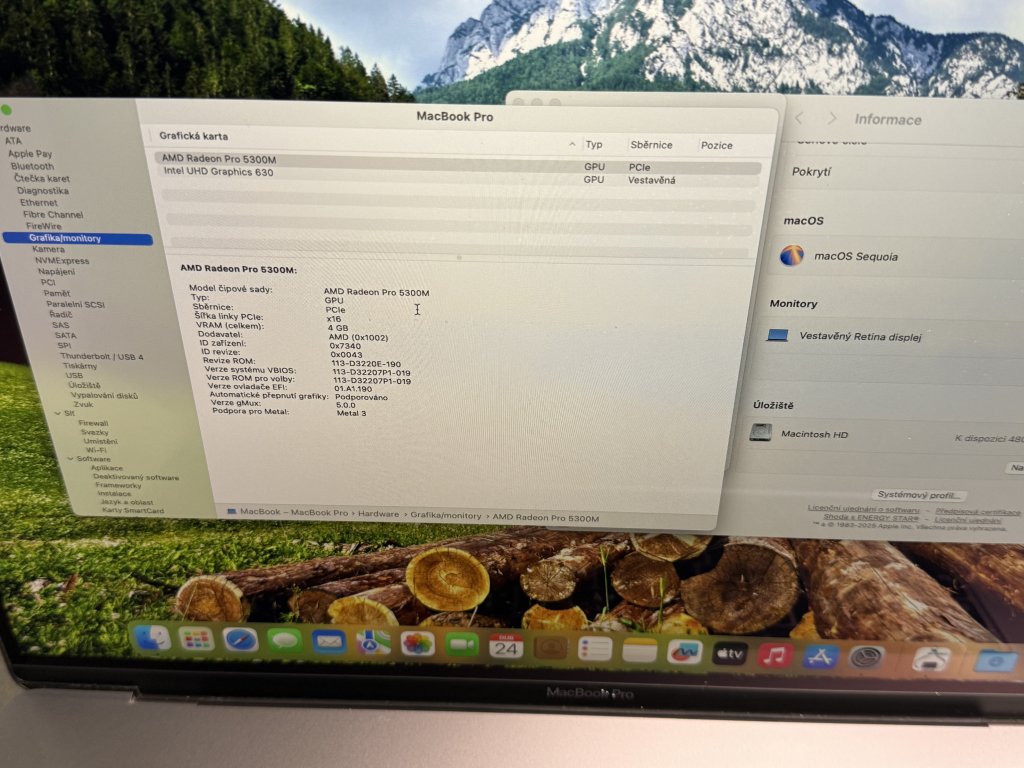Open the Messages app in the Dock

pyautogui.click(x=285, y=641)
